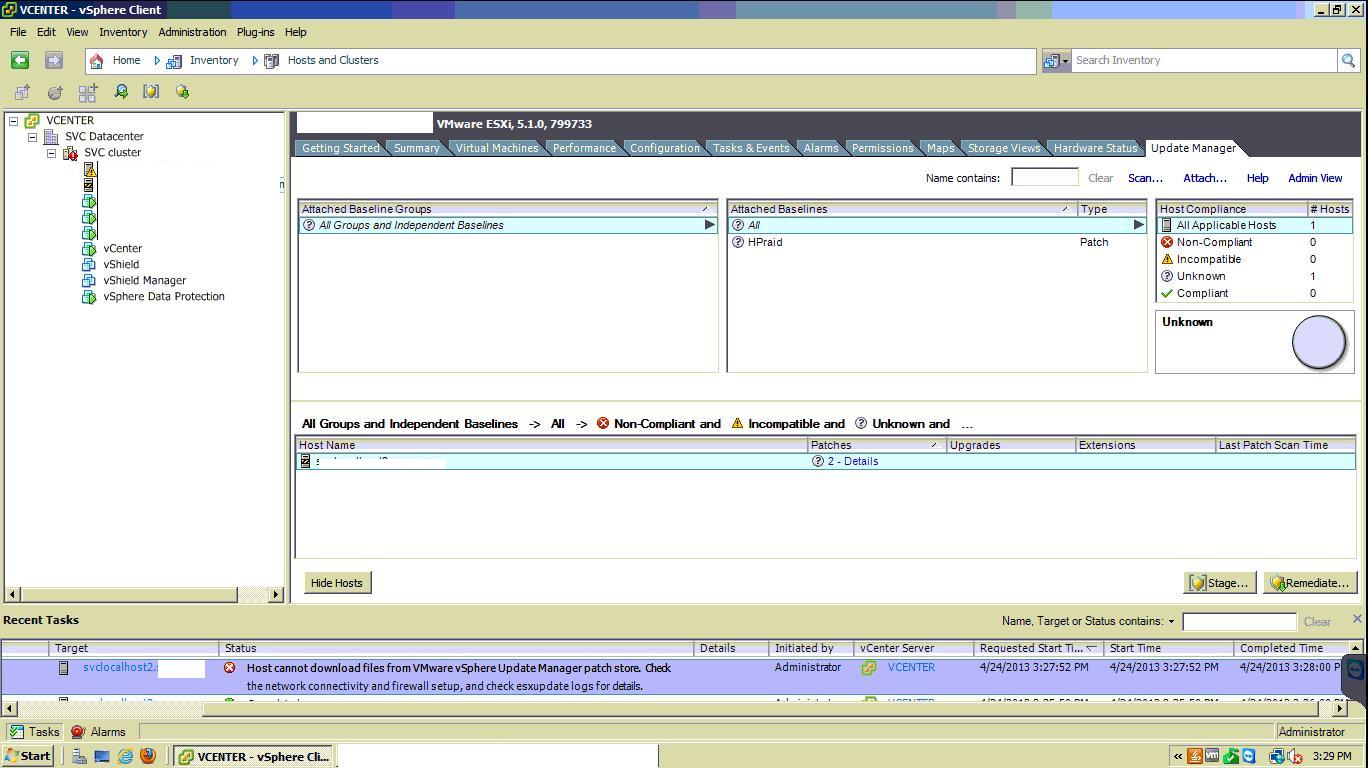Click the Compliant green checkmark icon
The width and height of the screenshot is (1368, 768).
(1166, 293)
